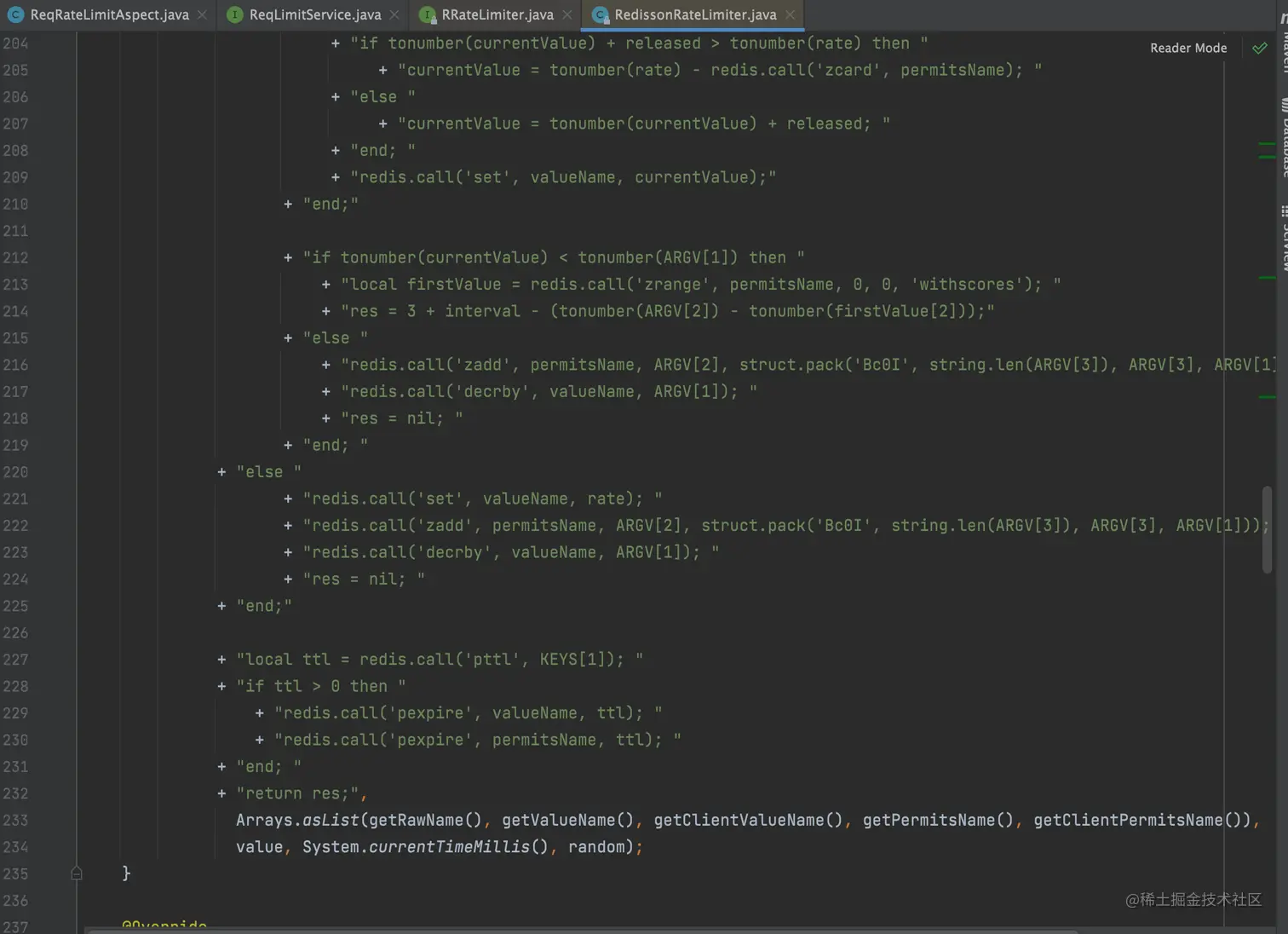The height and width of the screenshot is (934, 1288).
Task: Click line number 212 in the gutter
Action: [x=15, y=257]
